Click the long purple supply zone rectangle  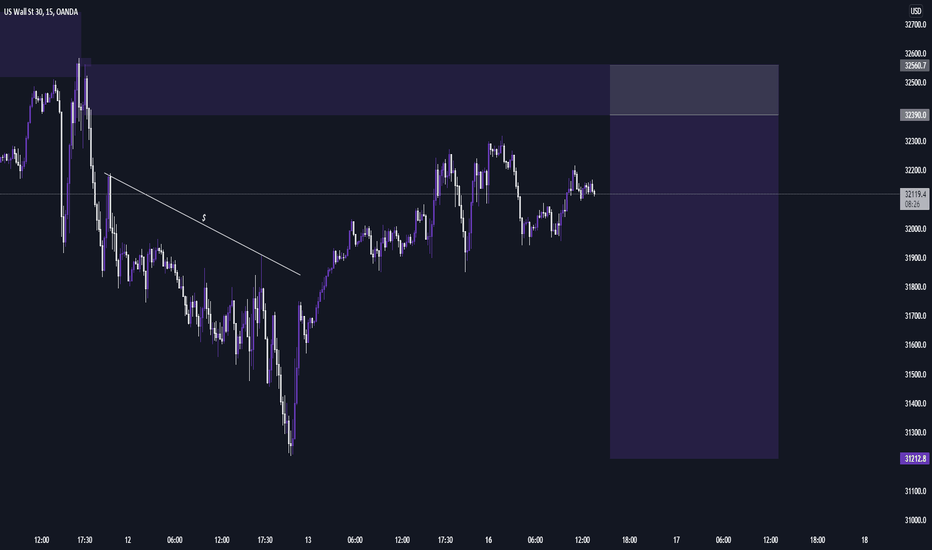click(351, 89)
